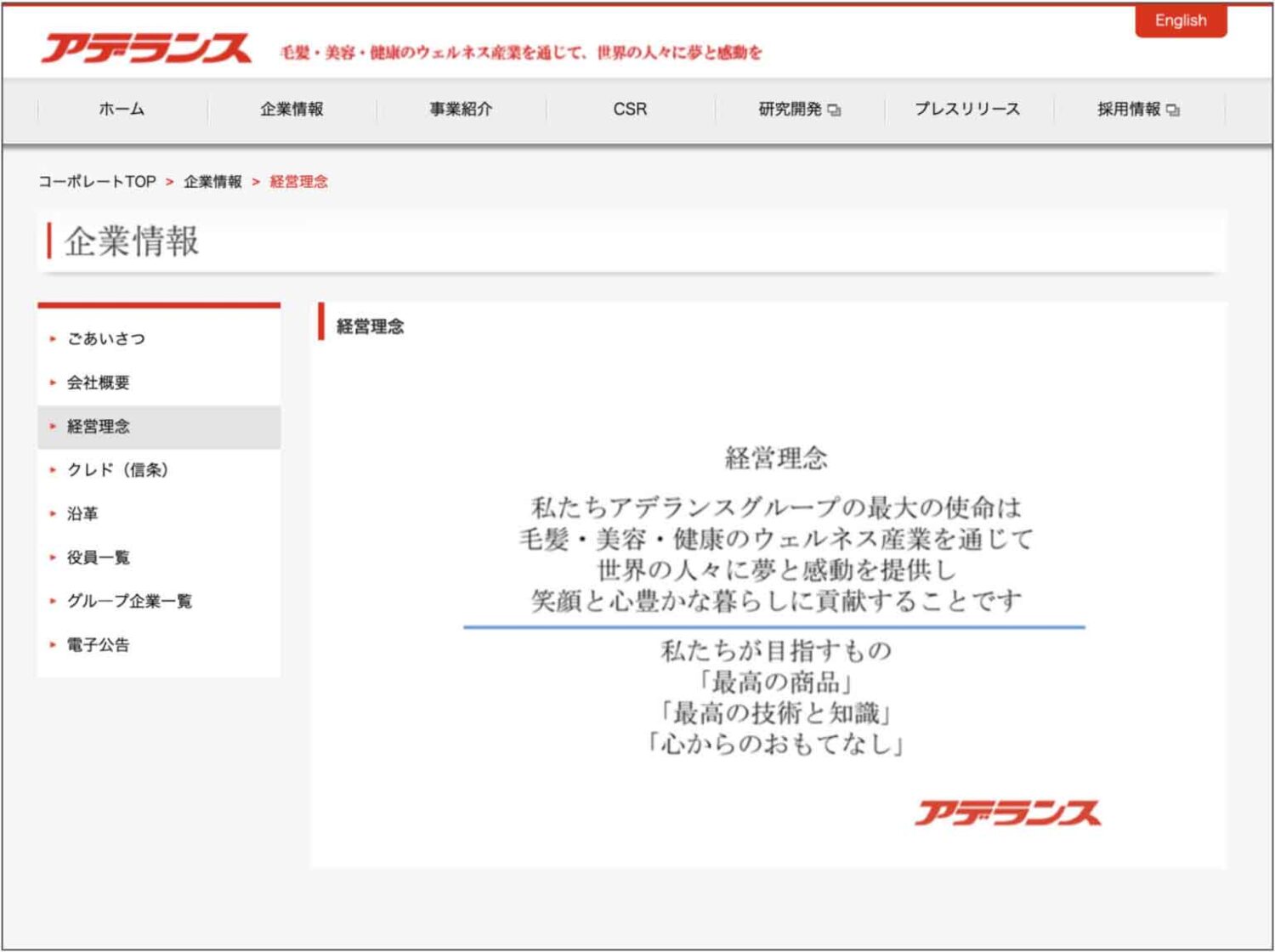Select 経営理念 in the sidebar menu

click(x=159, y=427)
